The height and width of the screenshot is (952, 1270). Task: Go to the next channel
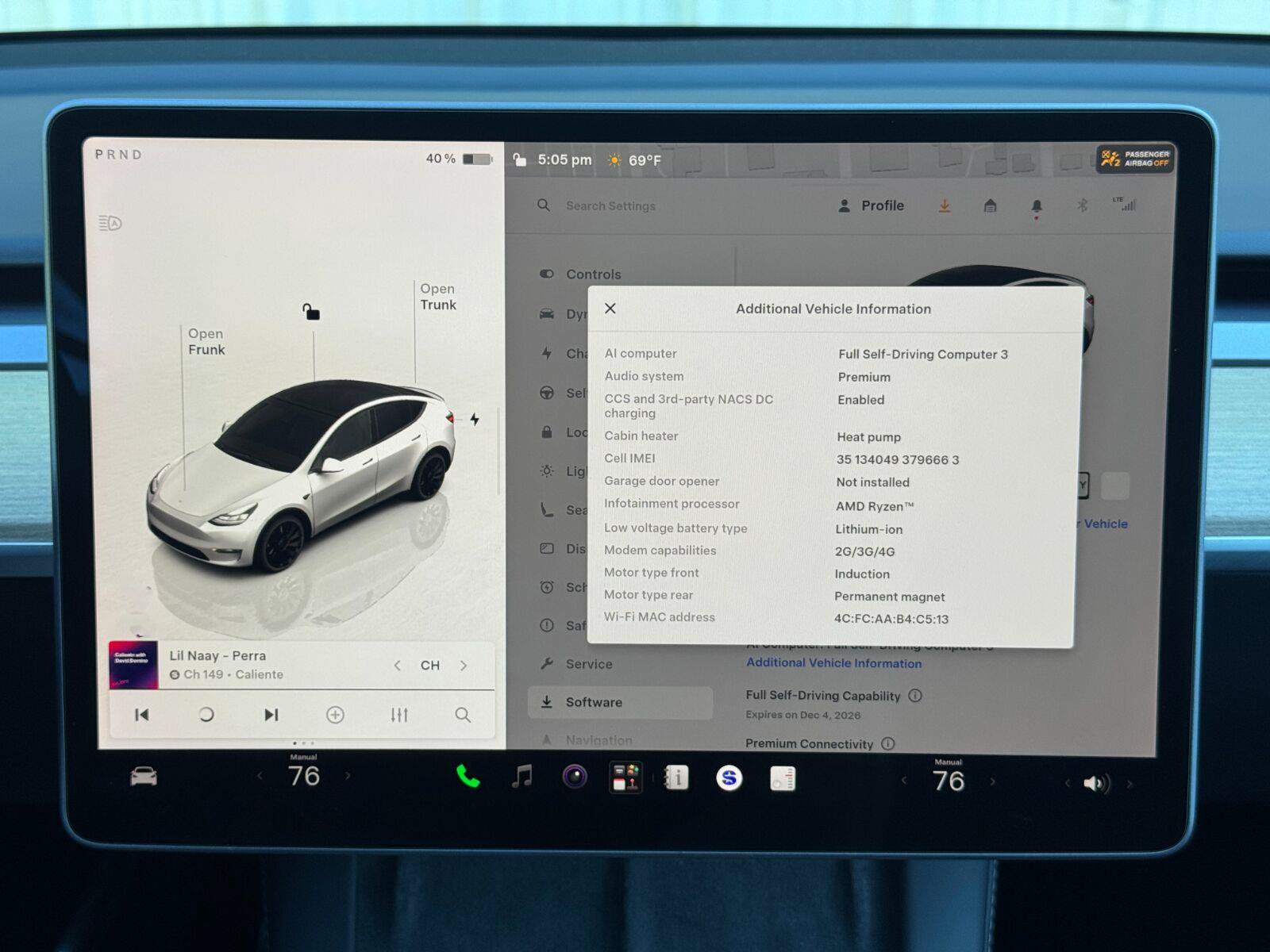[x=464, y=666]
